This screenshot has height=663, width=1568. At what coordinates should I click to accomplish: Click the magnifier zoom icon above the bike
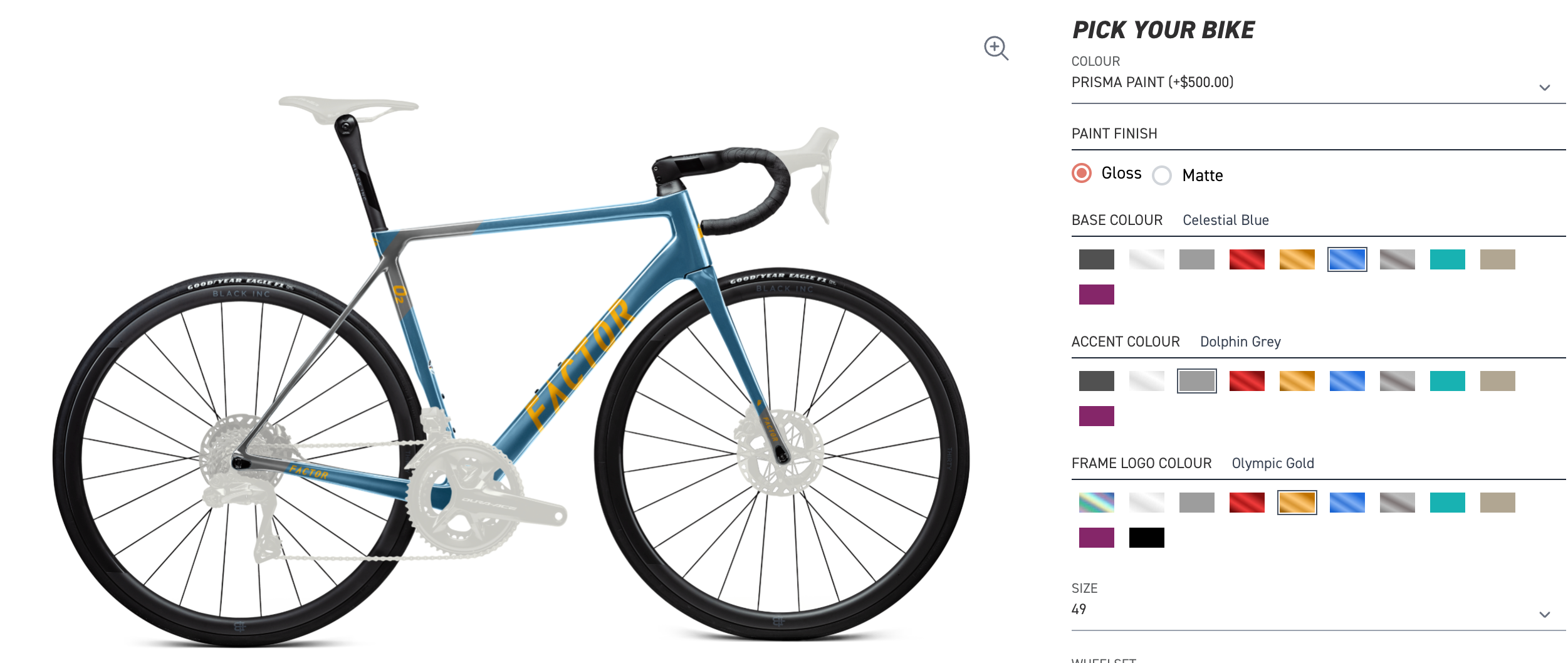[x=995, y=48]
